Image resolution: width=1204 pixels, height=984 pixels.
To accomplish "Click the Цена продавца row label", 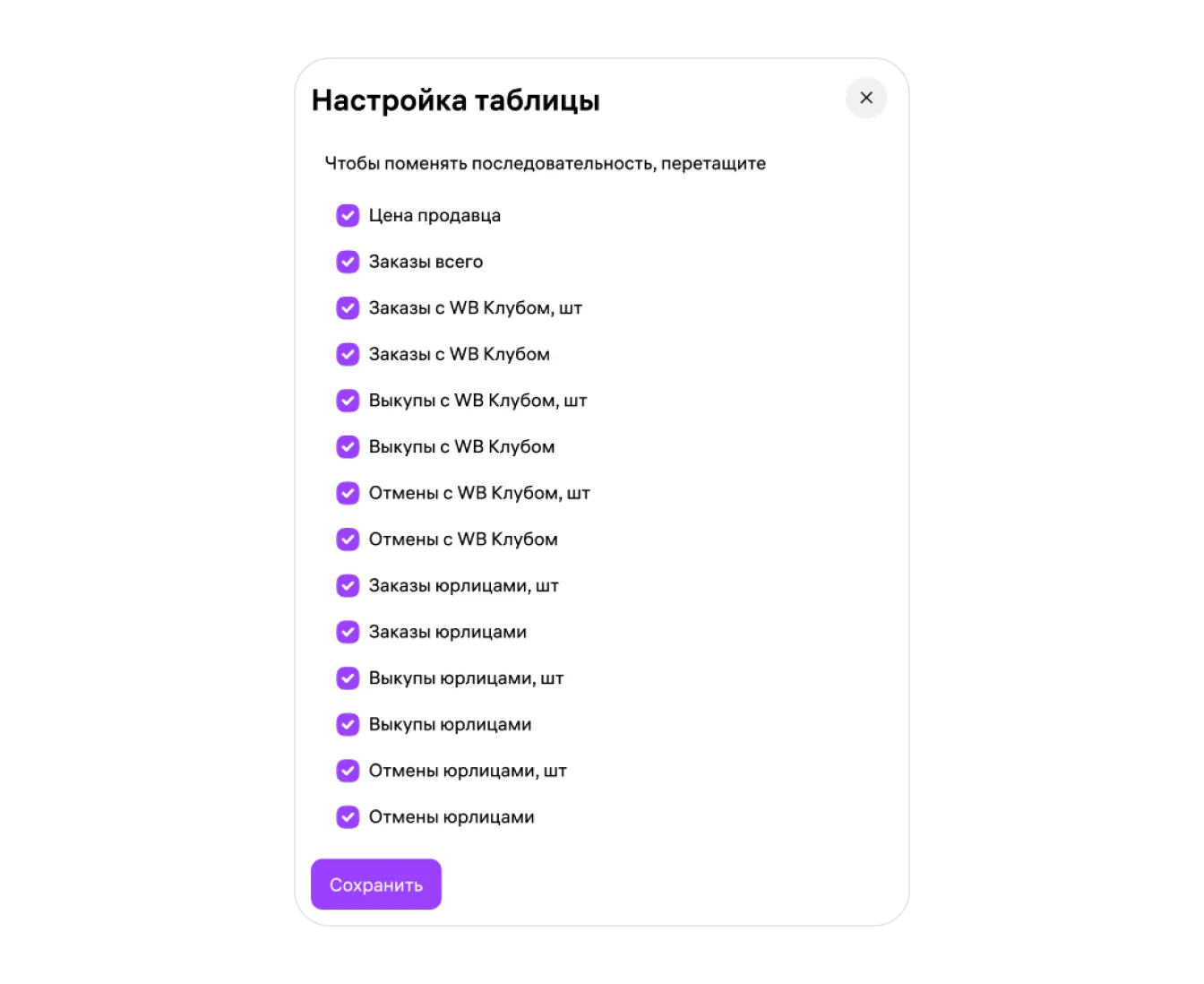I will (x=434, y=216).
